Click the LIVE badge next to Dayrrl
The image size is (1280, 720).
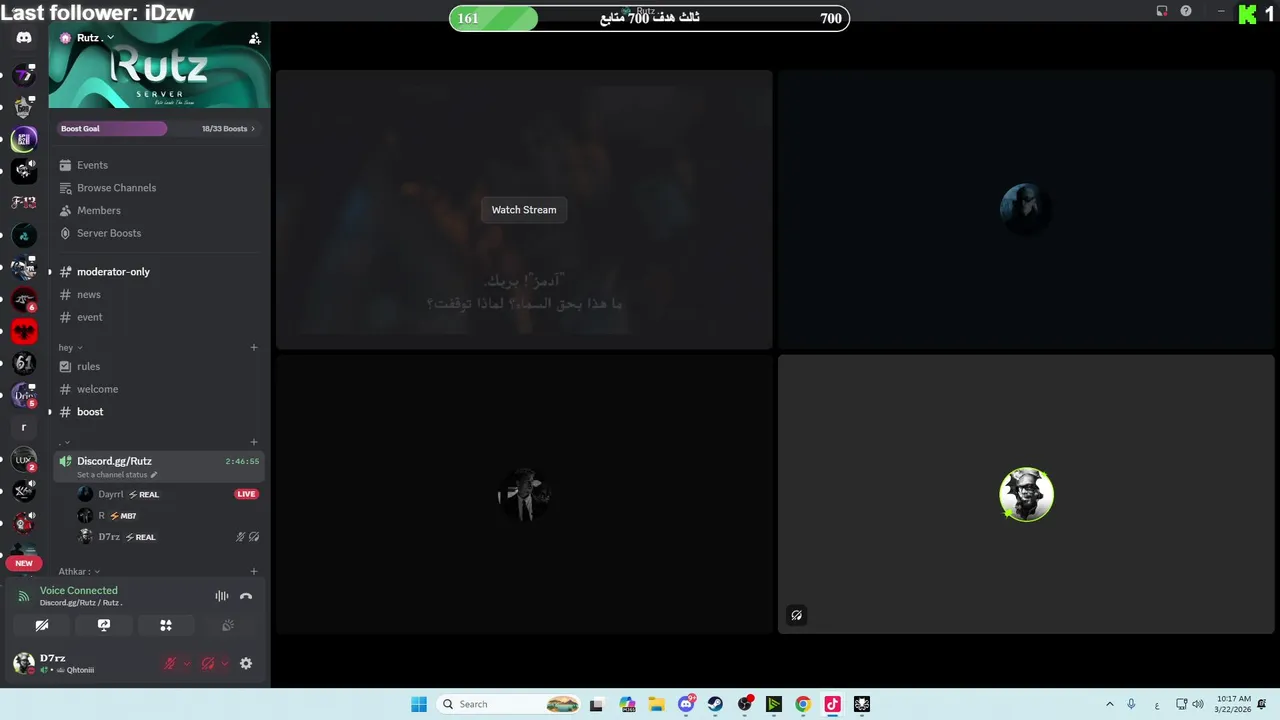coord(246,494)
